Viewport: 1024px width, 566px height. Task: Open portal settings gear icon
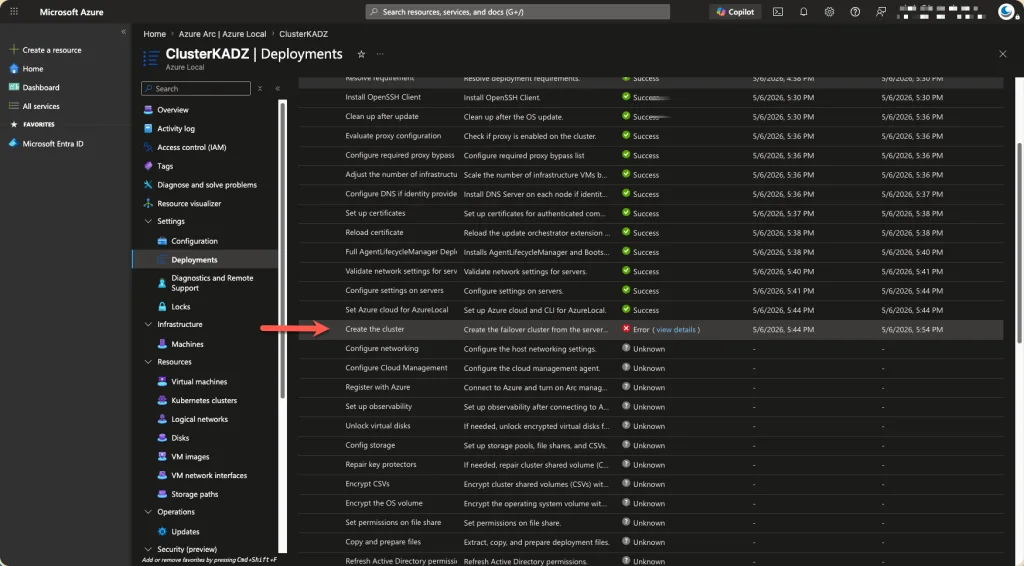(829, 12)
